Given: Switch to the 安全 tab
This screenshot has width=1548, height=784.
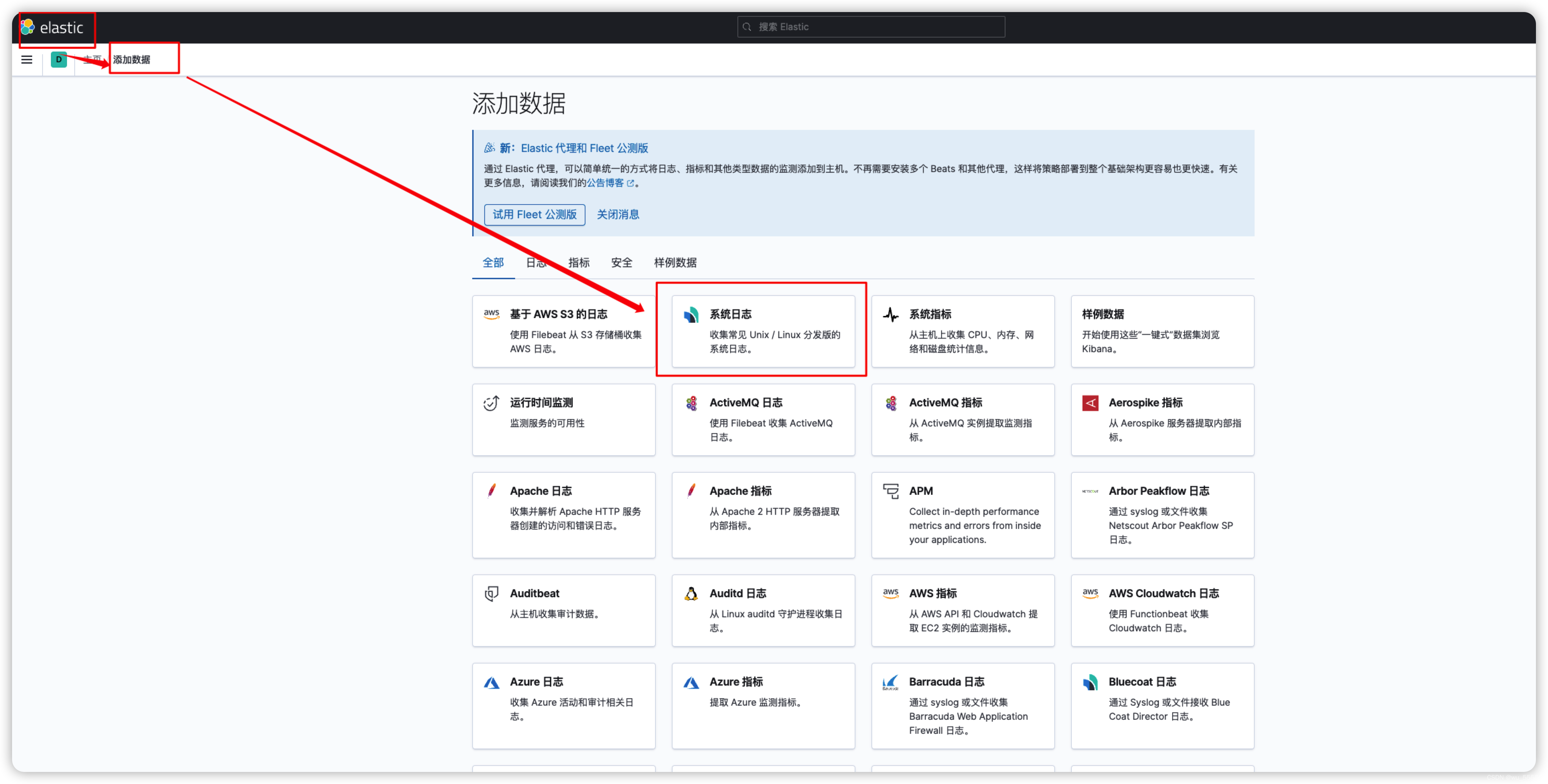Looking at the screenshot, I should click(x=621, y=262).
